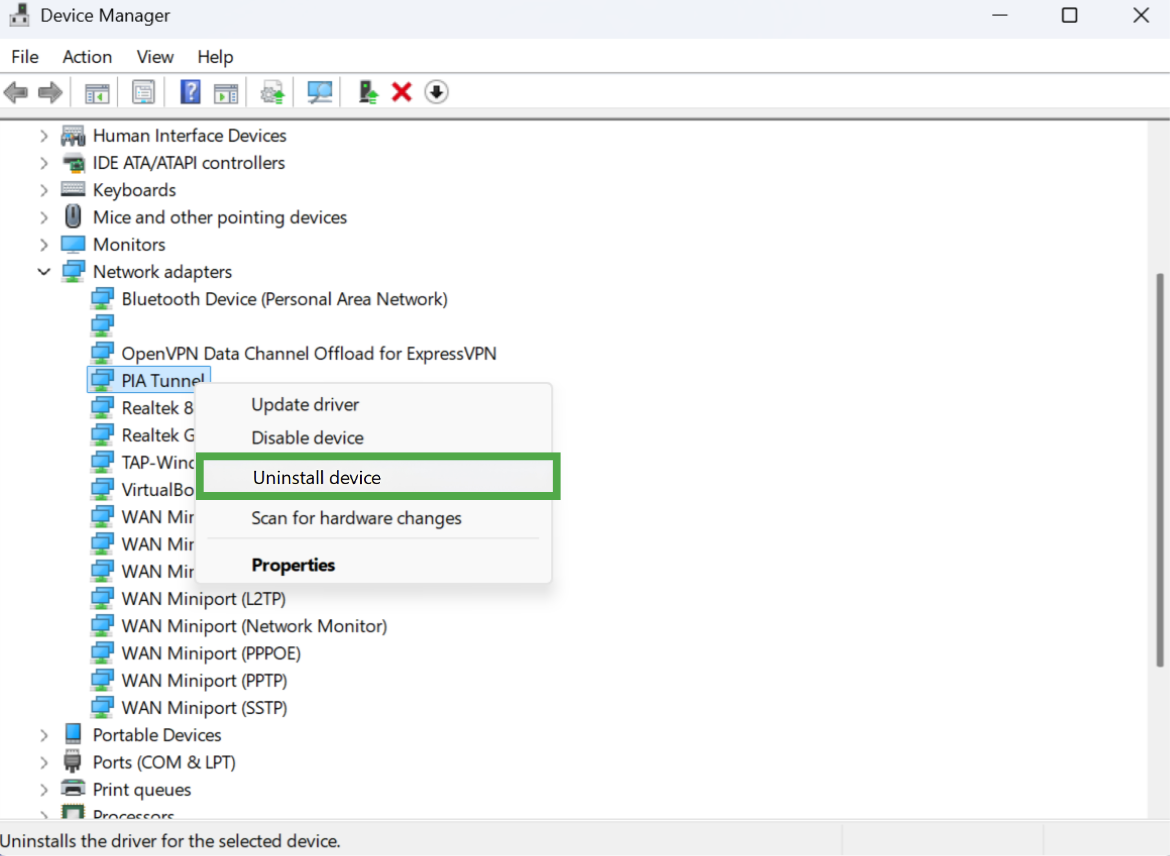Click the Ports (COM & LPT) icon

click(x=72, y=762)
